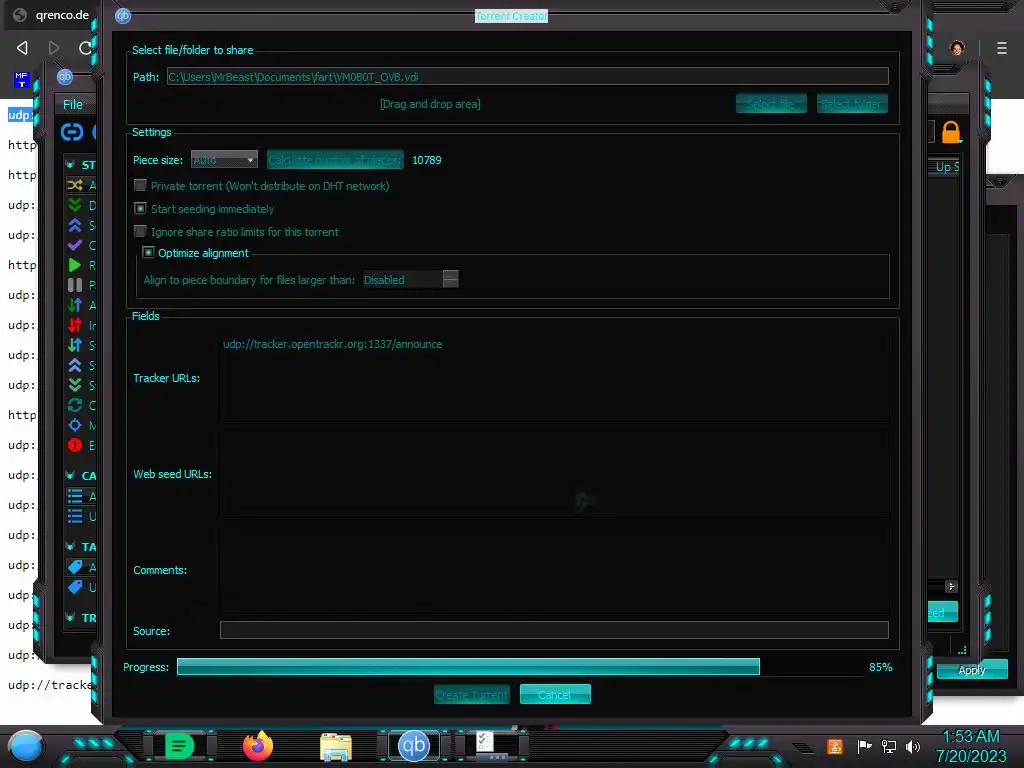Image resolution: width=1024 pixels, height=768 pixels.
Task: Click the Path input field
Action: click(528, 76)
